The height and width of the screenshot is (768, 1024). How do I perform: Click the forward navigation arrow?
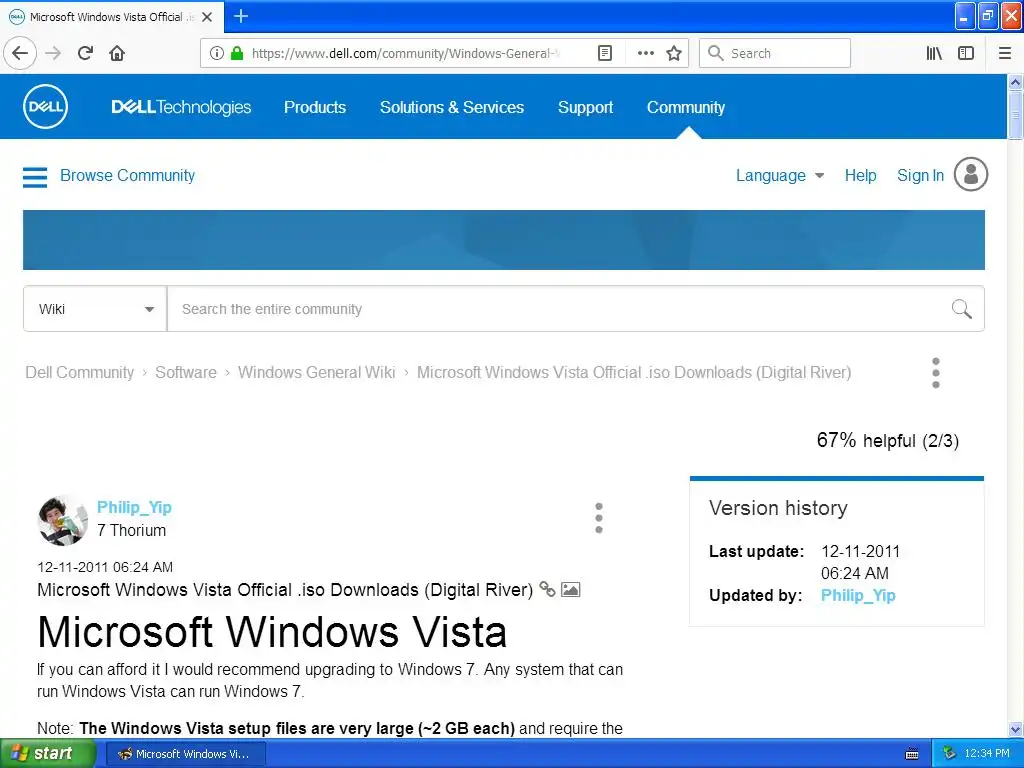pos(53,53)
